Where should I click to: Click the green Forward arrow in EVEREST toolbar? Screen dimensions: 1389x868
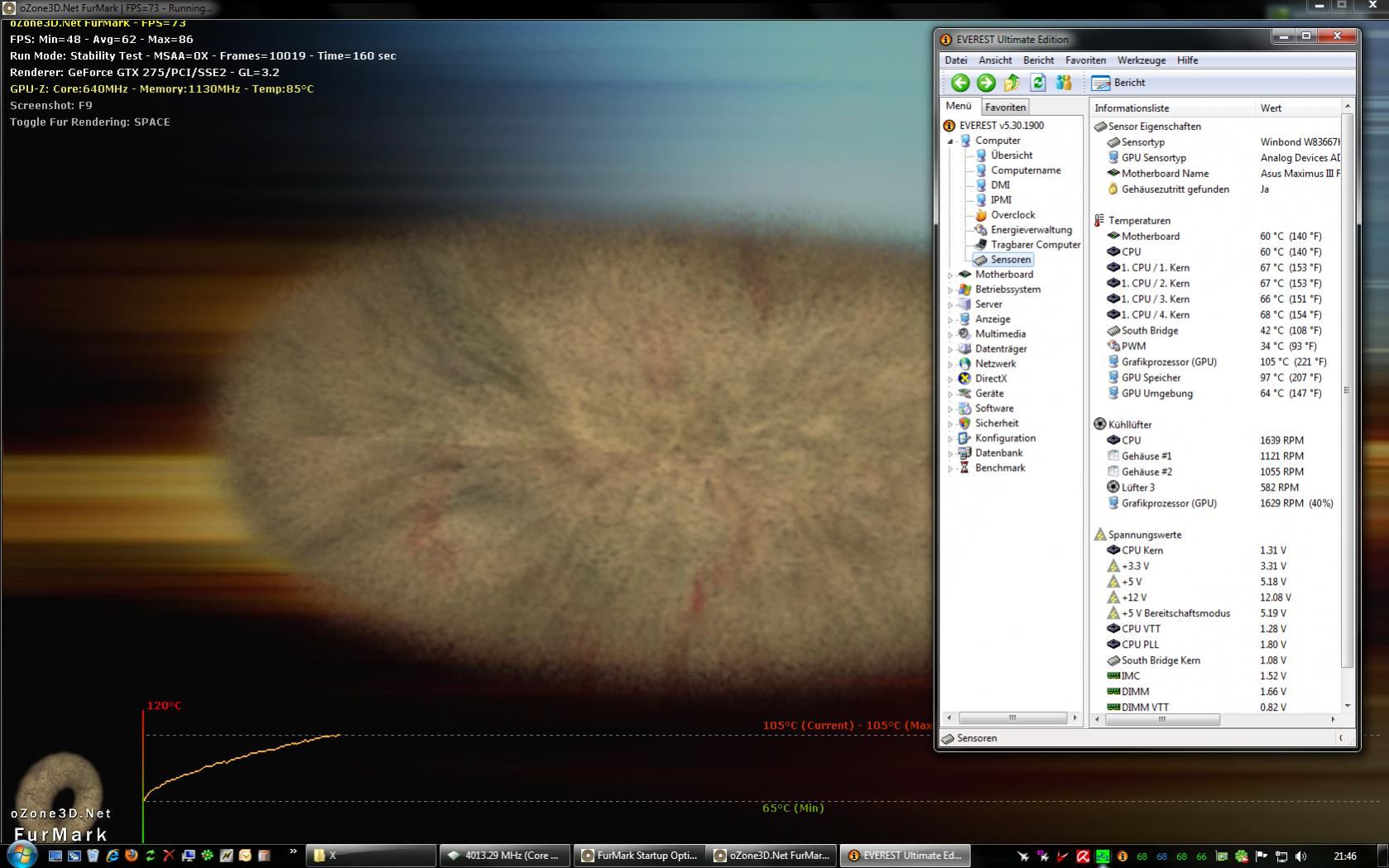coord(986,83)
